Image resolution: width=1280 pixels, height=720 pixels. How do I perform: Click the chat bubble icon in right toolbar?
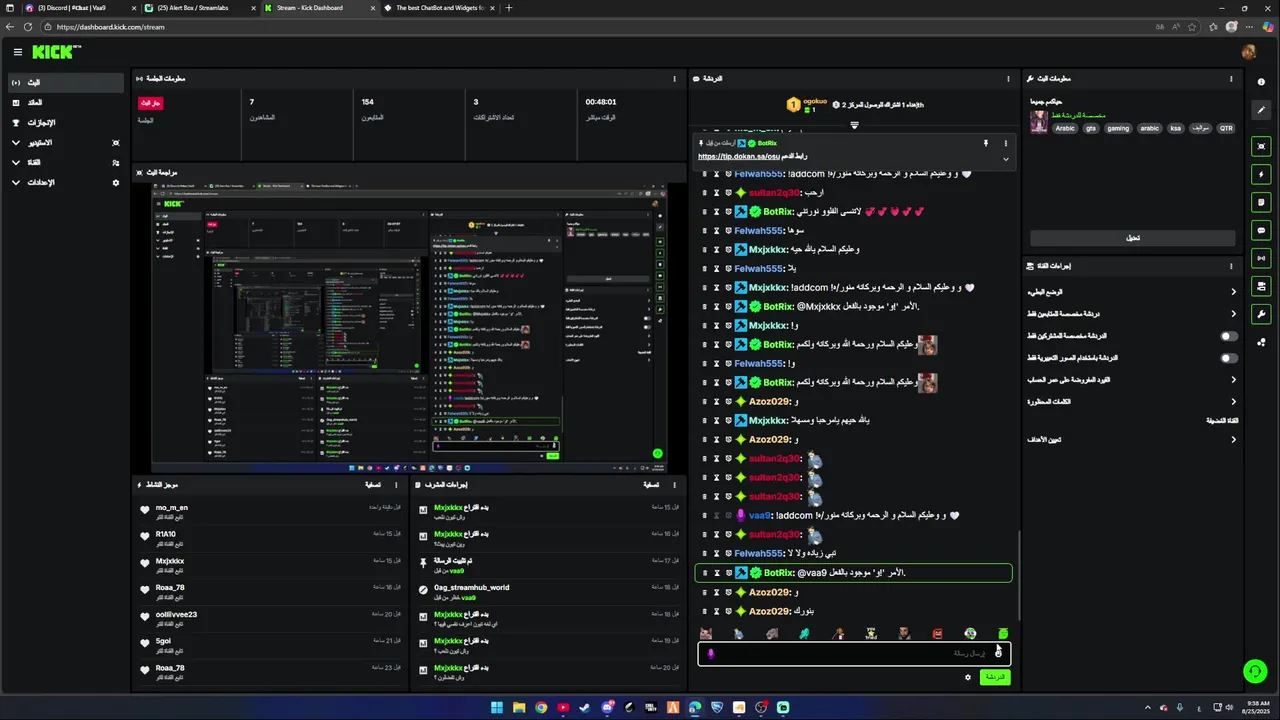point(1261,230)
